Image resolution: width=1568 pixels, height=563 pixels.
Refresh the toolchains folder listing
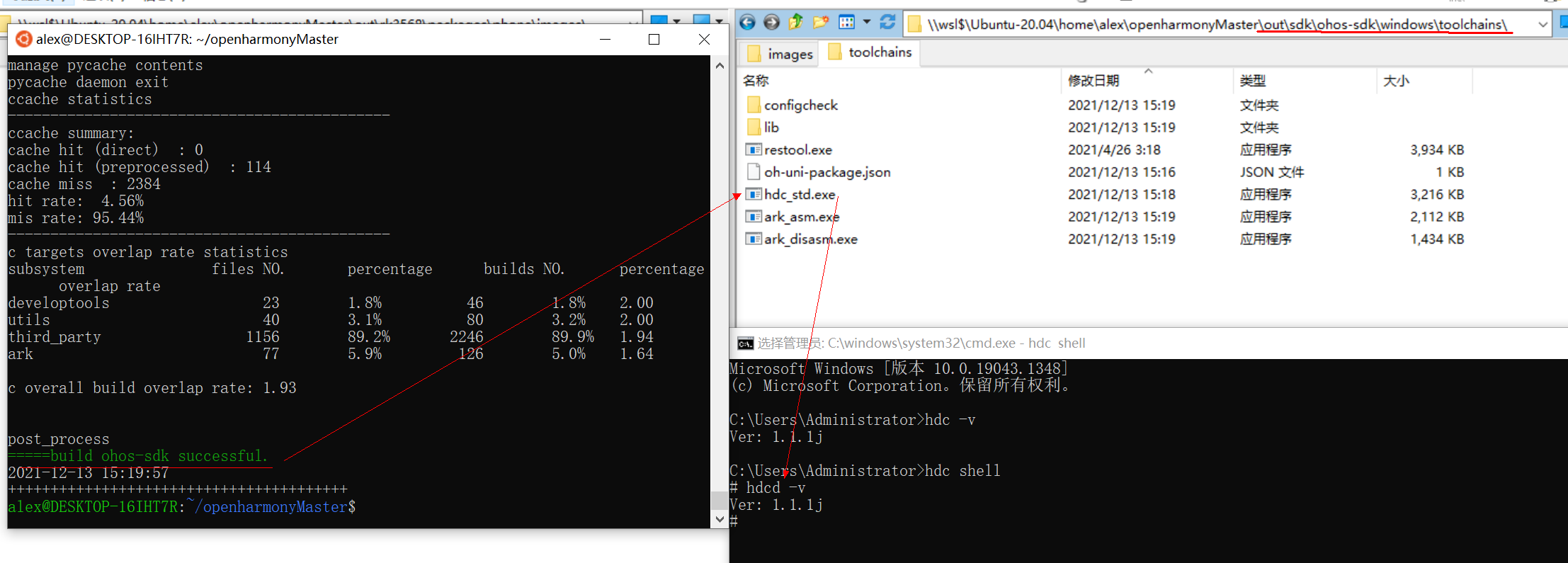[887, 23]
